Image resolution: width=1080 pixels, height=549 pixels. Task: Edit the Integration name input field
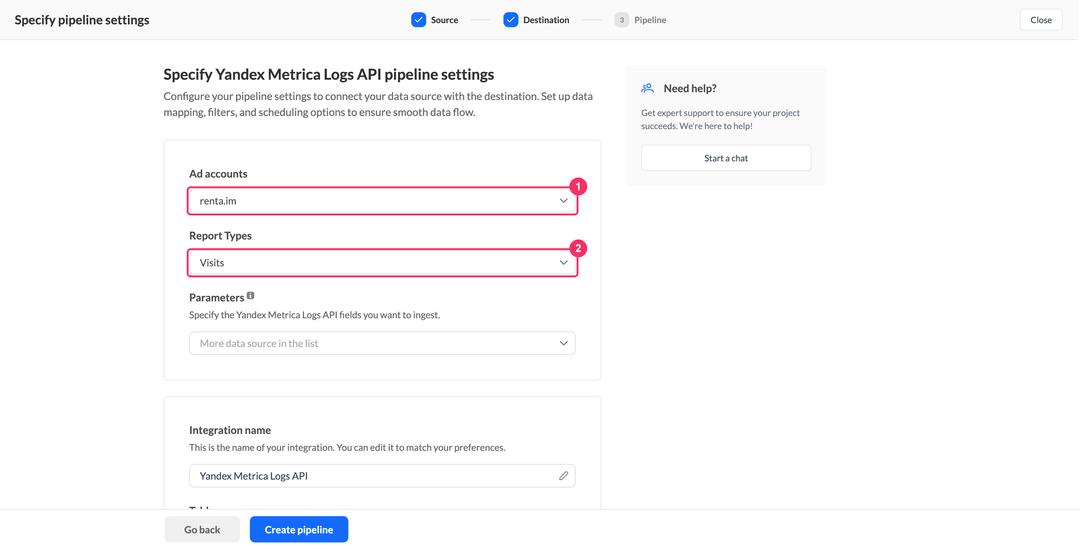click(x=382, y=476)
